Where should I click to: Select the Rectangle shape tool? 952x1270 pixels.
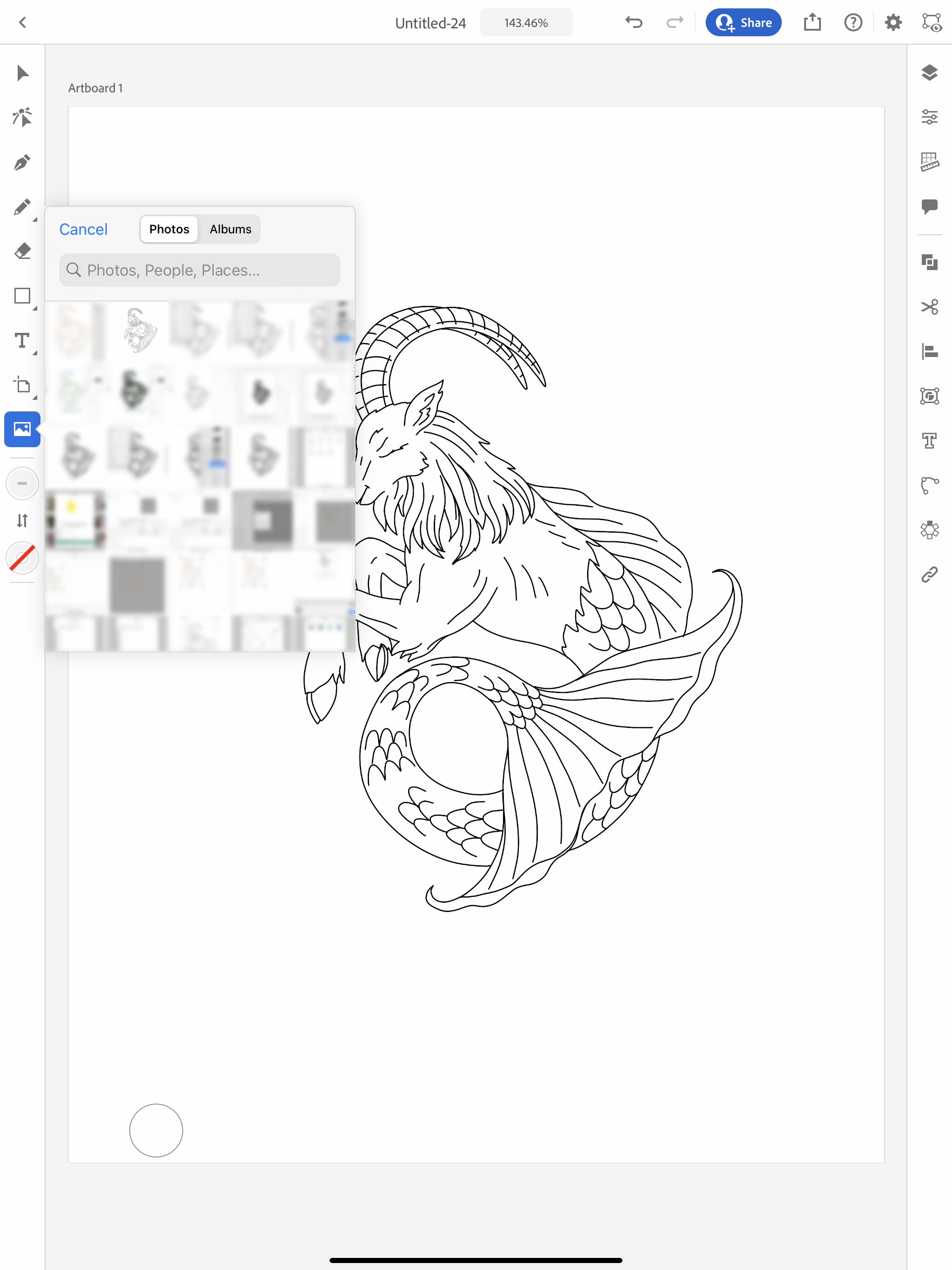pos(22,296)
